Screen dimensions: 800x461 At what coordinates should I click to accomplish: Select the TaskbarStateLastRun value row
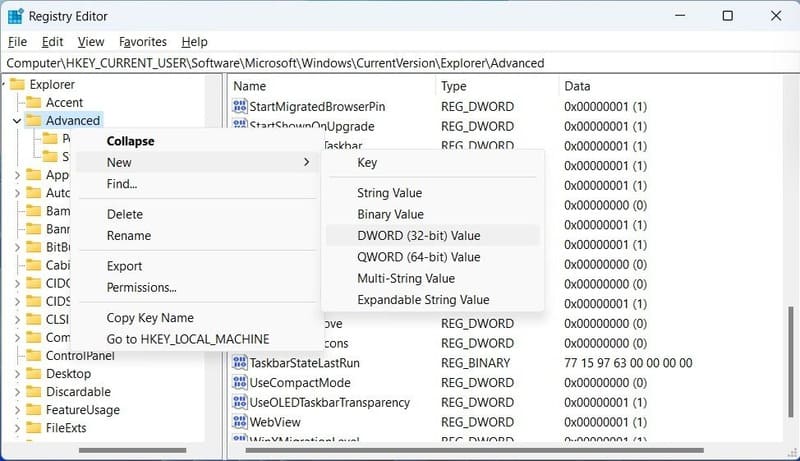505,363
